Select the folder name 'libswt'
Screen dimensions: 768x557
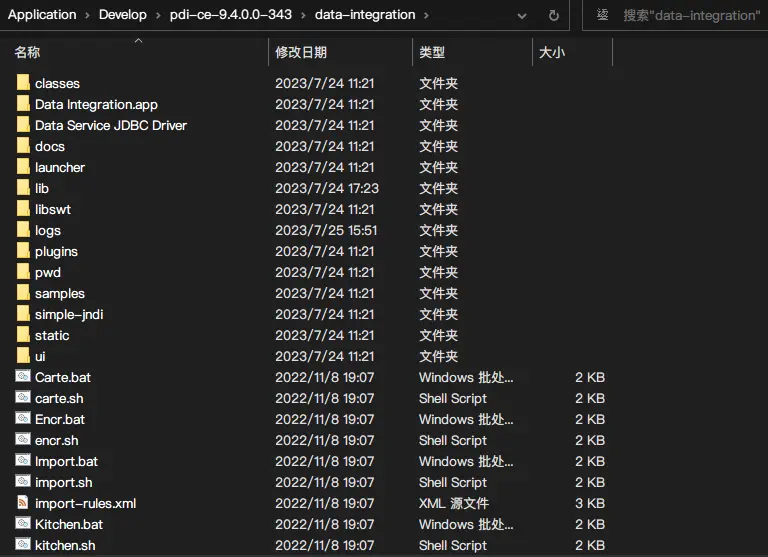point(53,210)
